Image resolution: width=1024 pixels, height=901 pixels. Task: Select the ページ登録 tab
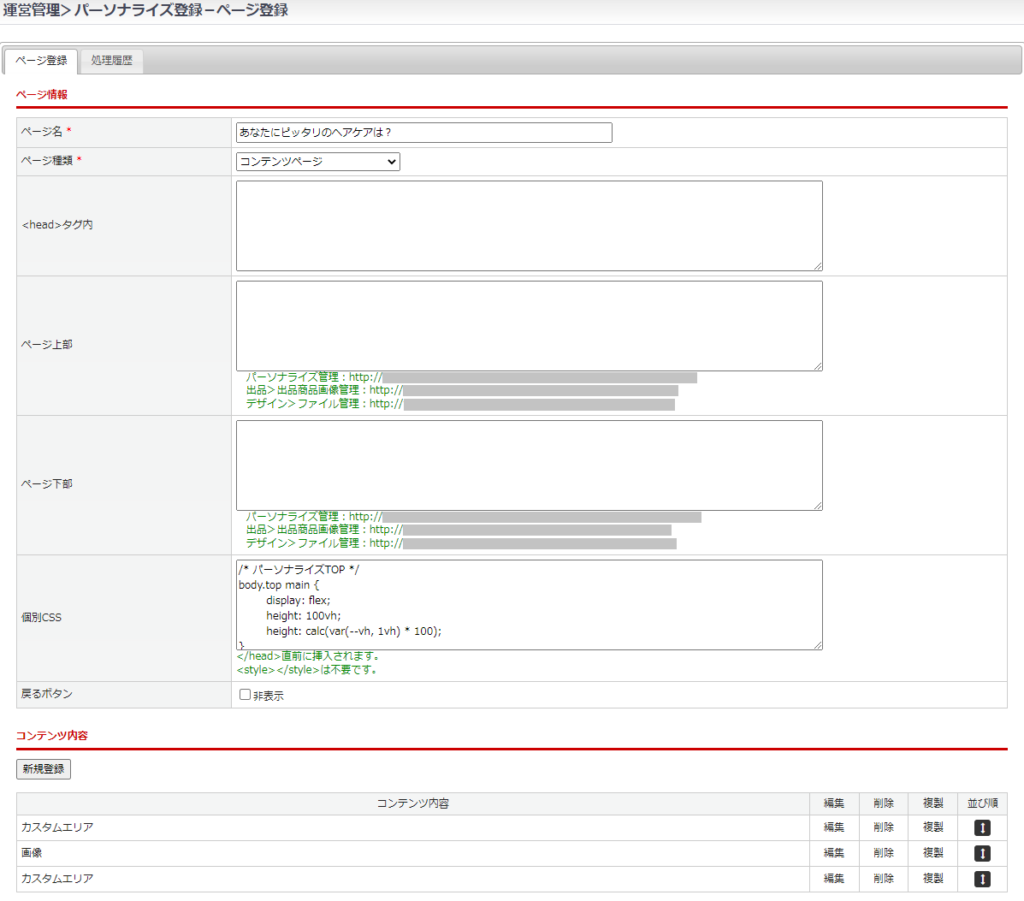coord(41,61)
